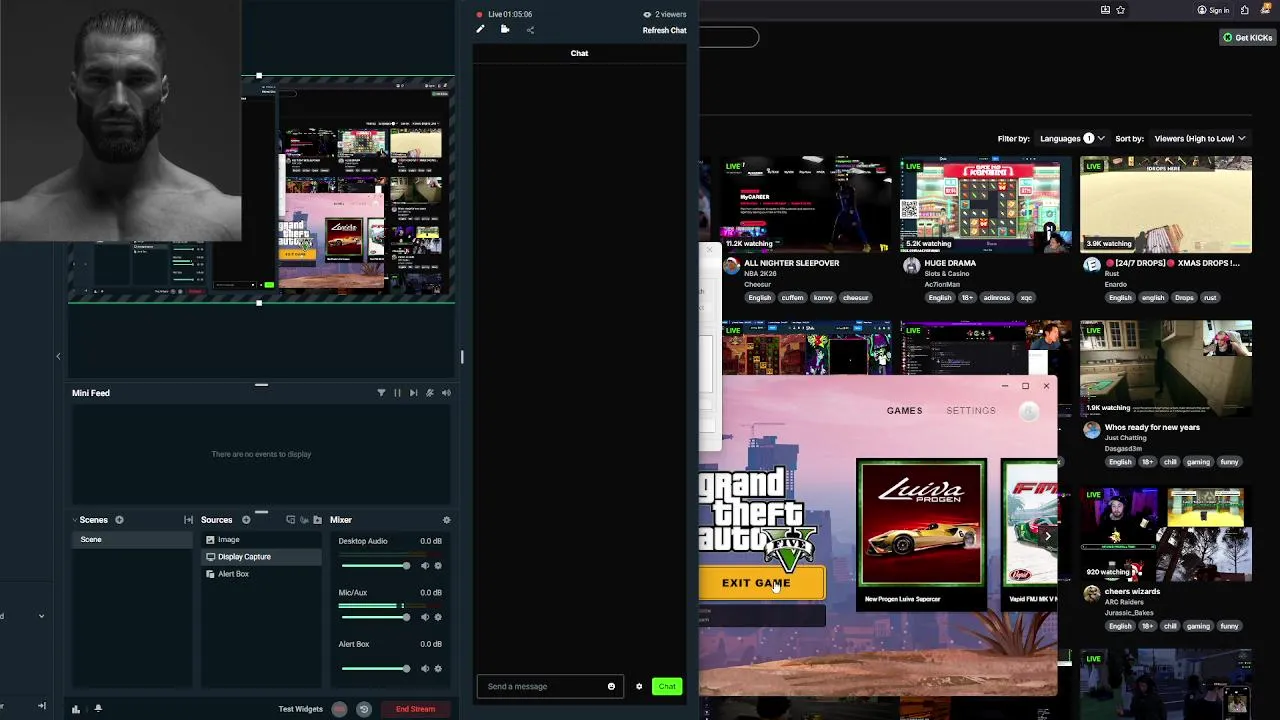
Task: Click the add source folder icon
Action: click(x=318, y=520)
